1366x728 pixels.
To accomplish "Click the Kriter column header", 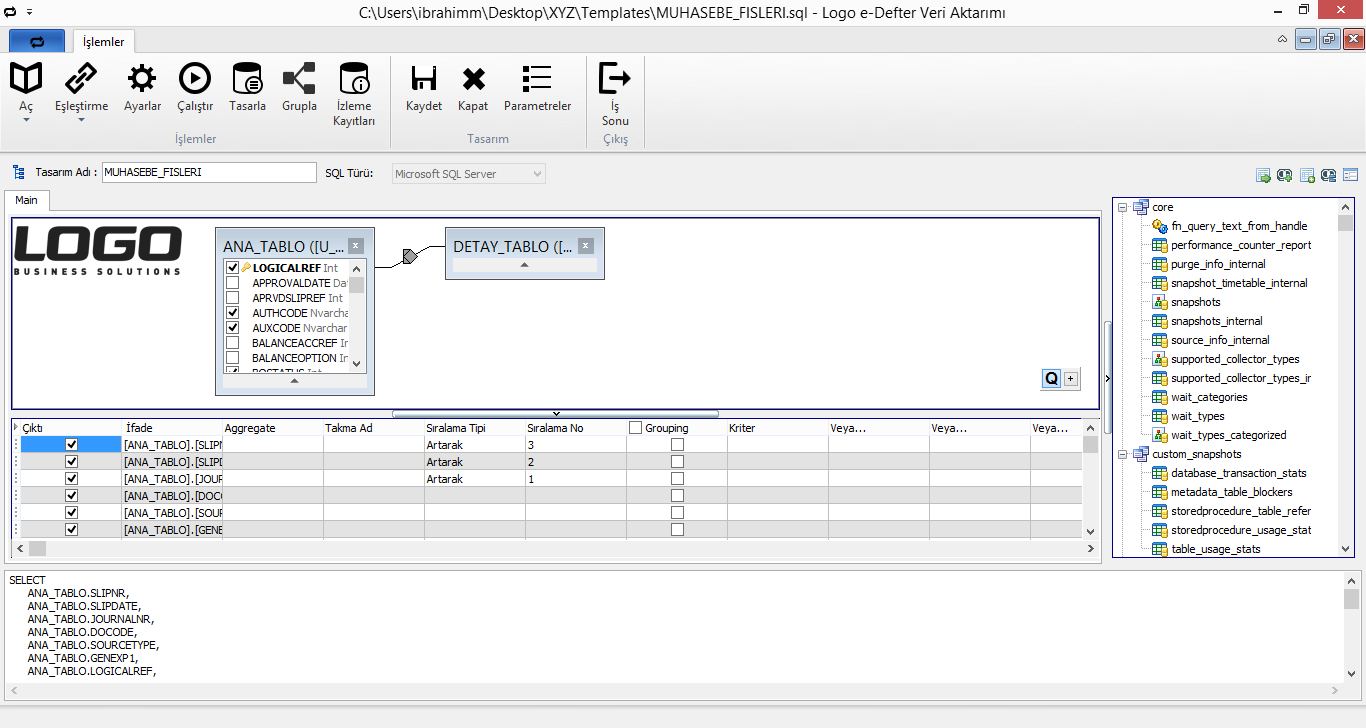I will pos(777,428).
